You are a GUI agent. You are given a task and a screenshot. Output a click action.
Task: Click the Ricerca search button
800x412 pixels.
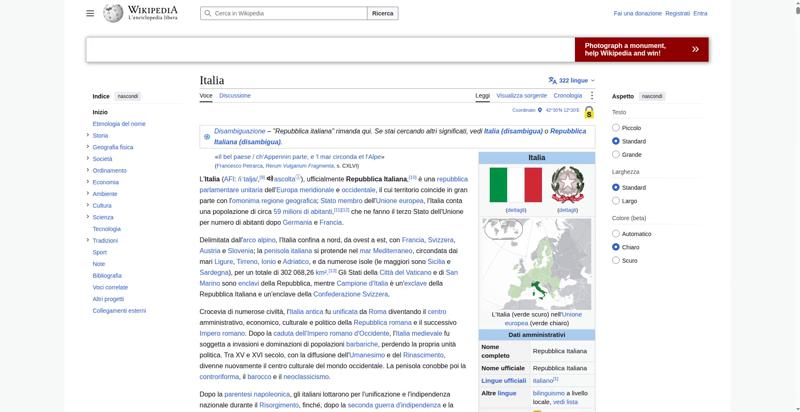coord(383,13)
